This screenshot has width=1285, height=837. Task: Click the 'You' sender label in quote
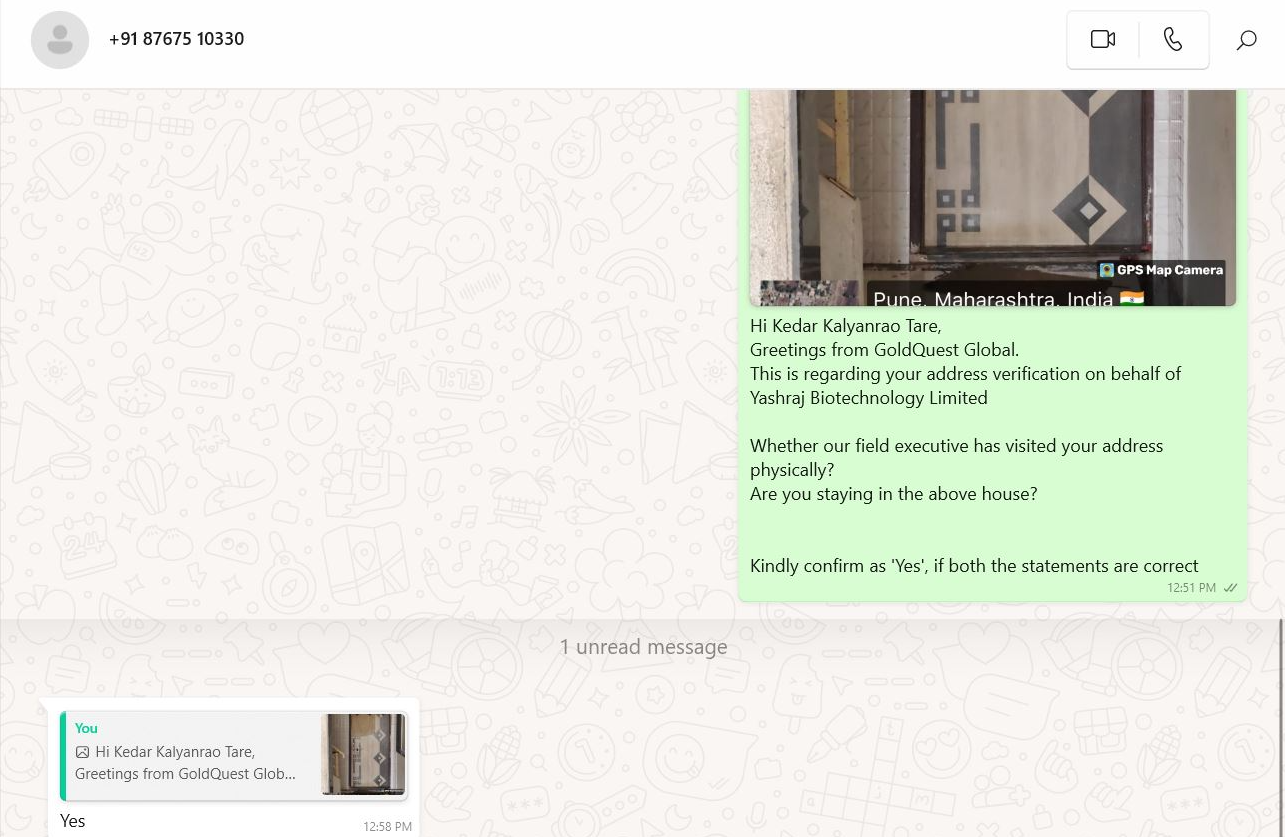[86, 728]
